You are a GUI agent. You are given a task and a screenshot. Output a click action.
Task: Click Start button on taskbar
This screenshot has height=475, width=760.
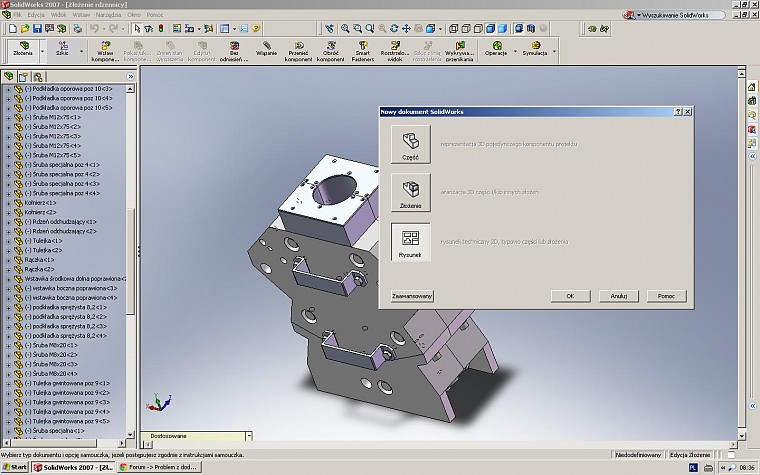(16, 467)
